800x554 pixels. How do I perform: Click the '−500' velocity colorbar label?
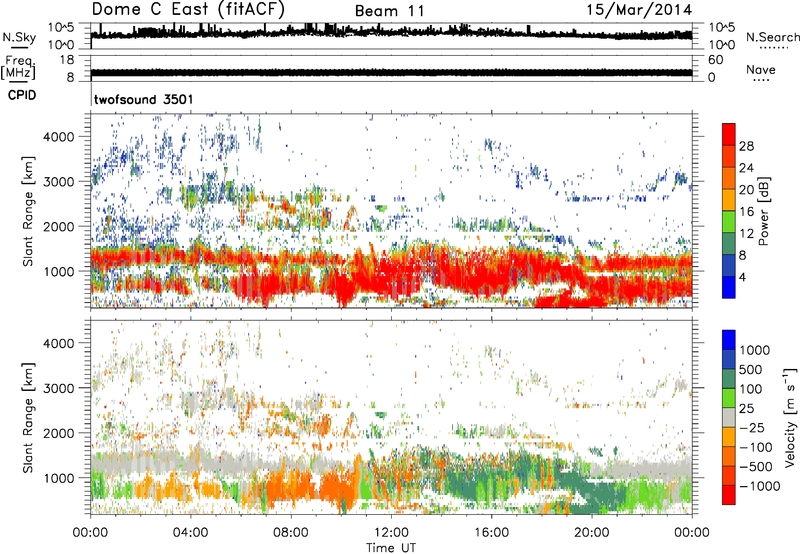[756, 466]
